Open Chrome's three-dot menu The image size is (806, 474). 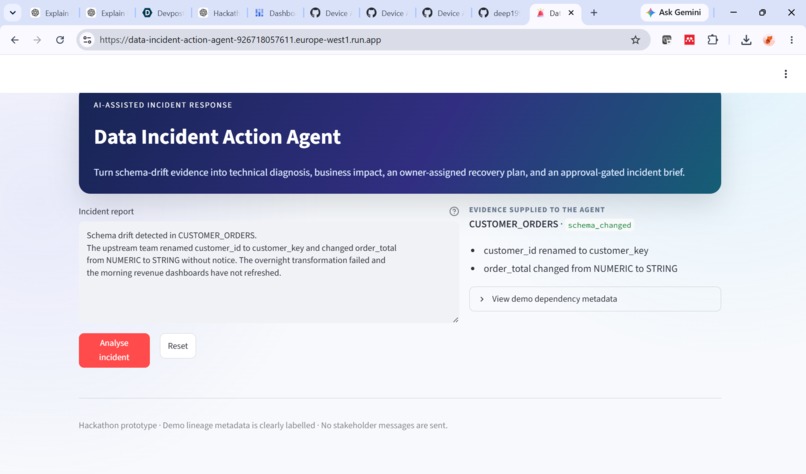coord(792,40)
